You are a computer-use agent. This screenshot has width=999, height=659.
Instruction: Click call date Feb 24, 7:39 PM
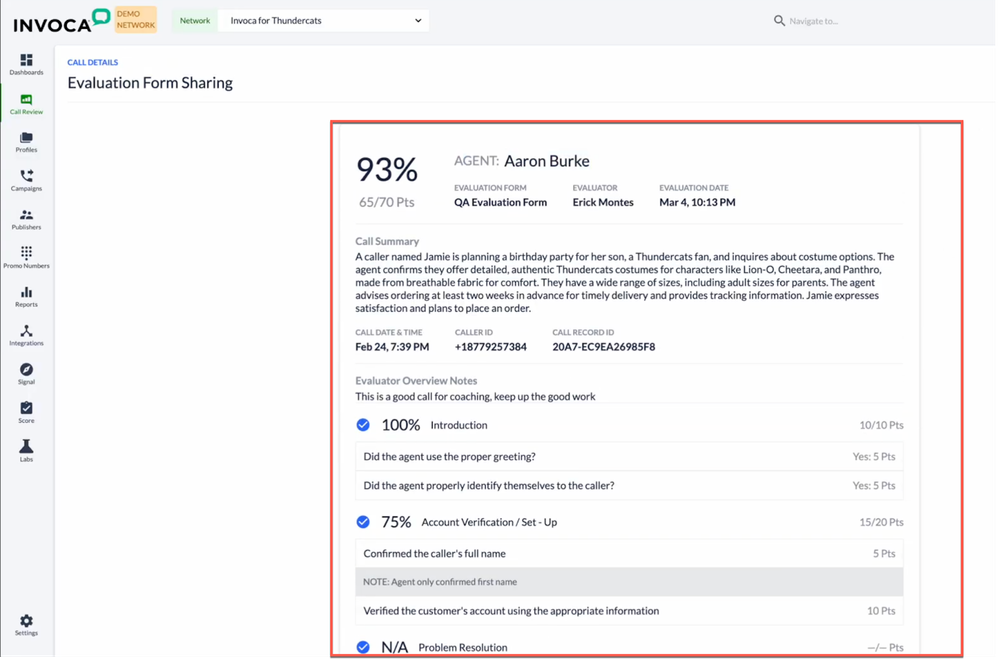click(x=392, y=347)
